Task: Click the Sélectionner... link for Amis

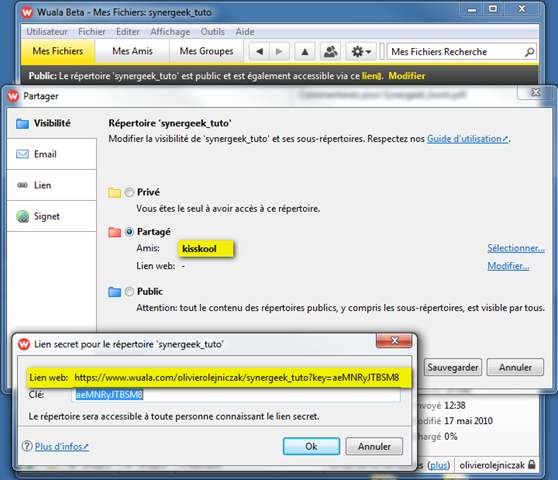Action: [516, 248]
